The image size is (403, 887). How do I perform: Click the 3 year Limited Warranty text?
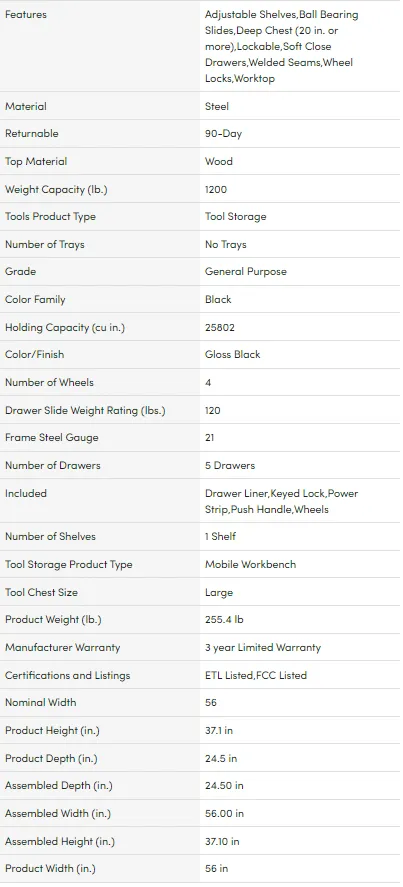(x=263, y=648)
